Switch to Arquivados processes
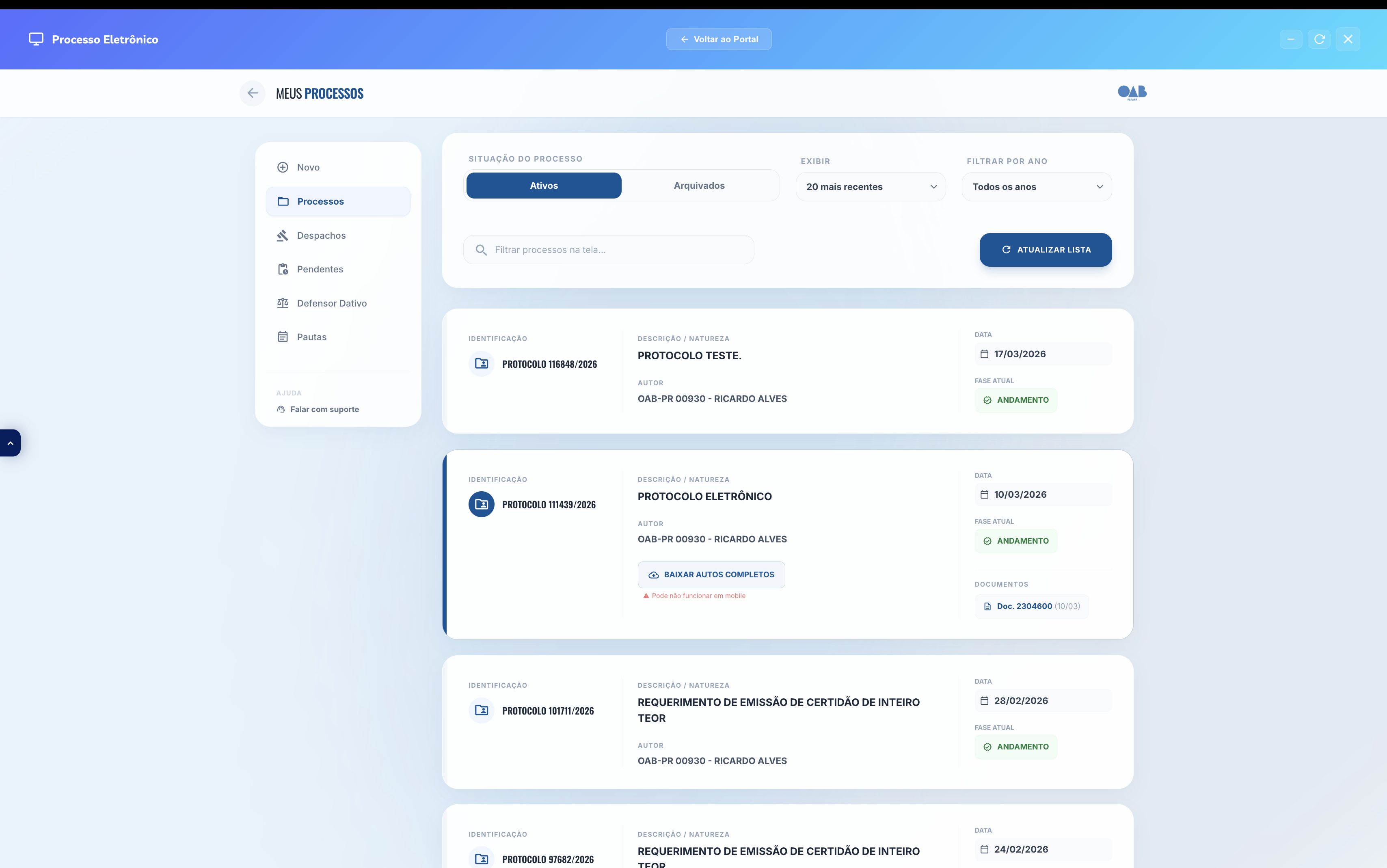Viewport: 1387px width, 868px height. click(x=699, y=186)
